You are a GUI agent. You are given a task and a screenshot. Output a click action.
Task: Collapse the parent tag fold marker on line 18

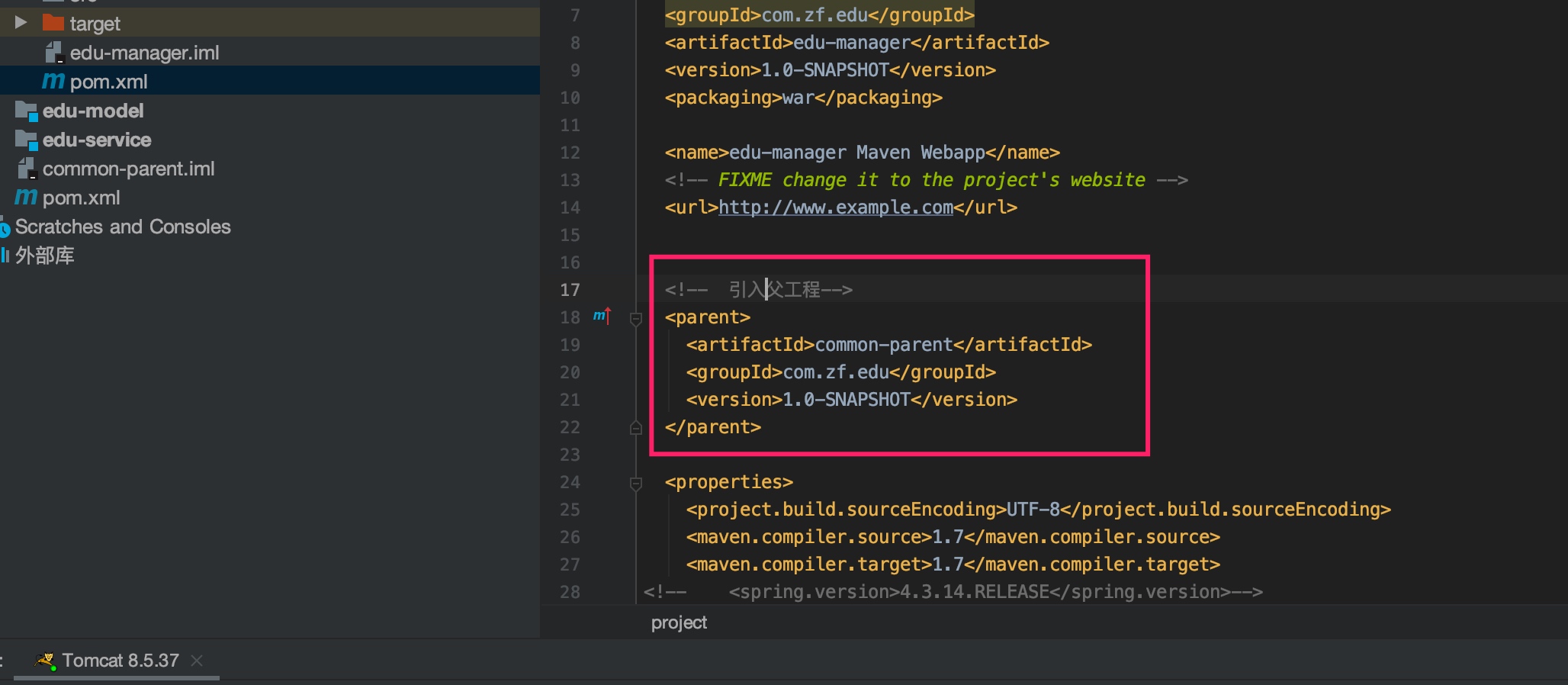tap(636, 318)
